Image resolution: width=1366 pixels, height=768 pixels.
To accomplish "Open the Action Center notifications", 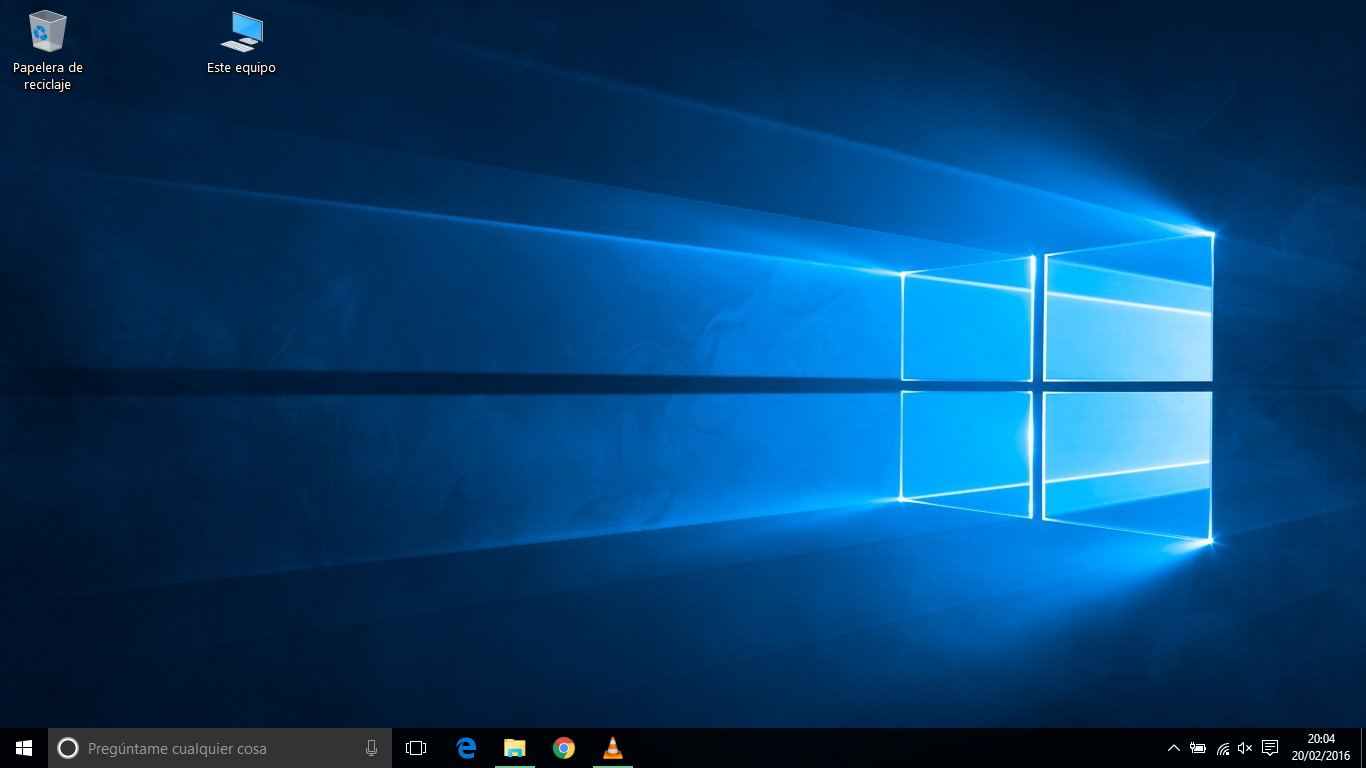I will coord(1270,748).
